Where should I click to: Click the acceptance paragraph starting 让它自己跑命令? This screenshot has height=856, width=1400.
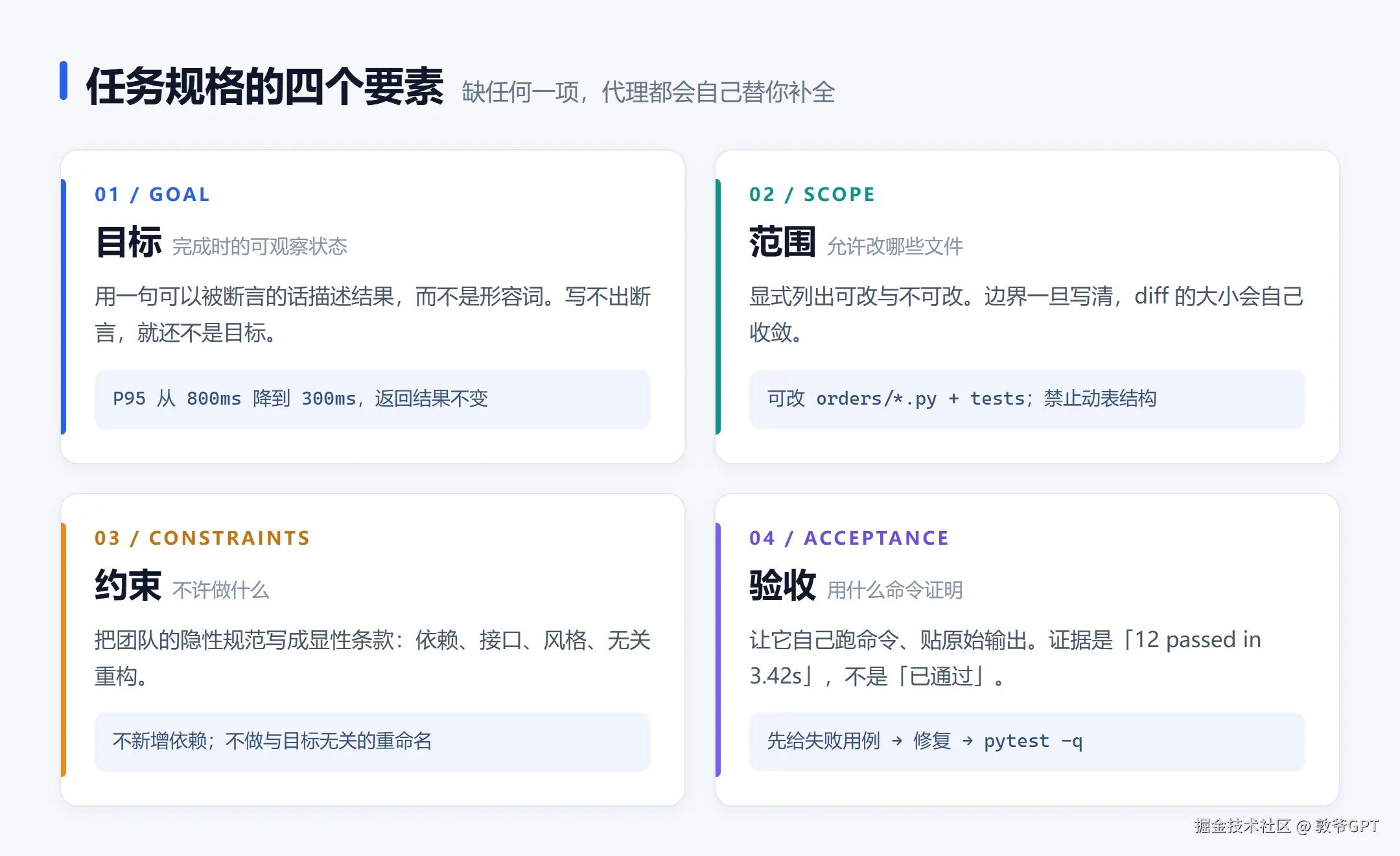(x=1005, y=658)
